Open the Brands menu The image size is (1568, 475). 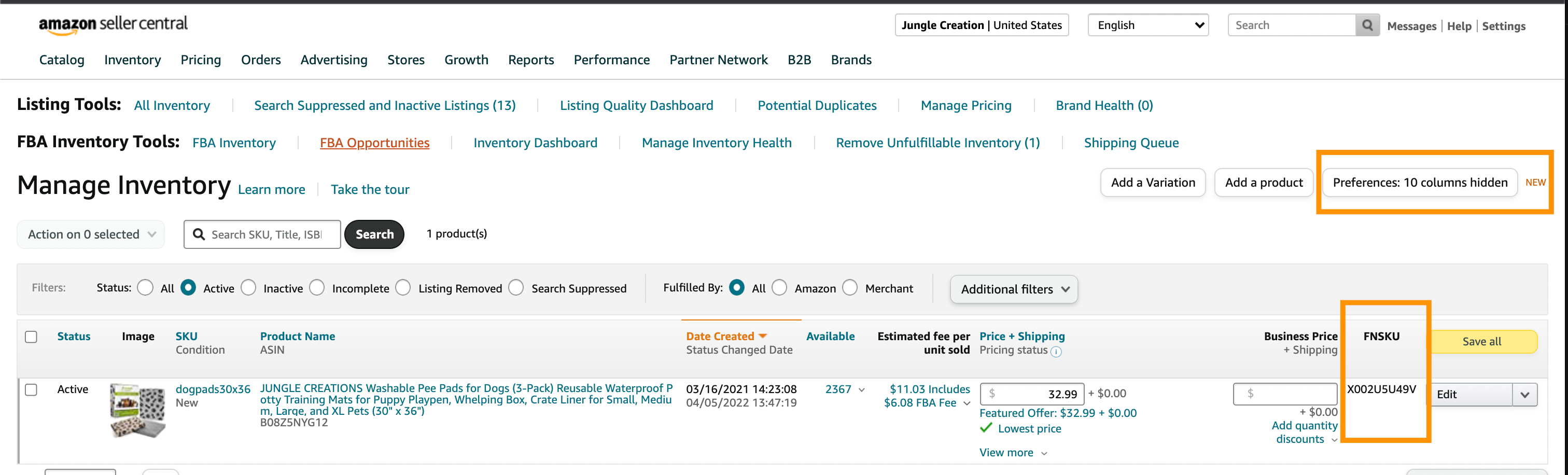click(851, 60)
